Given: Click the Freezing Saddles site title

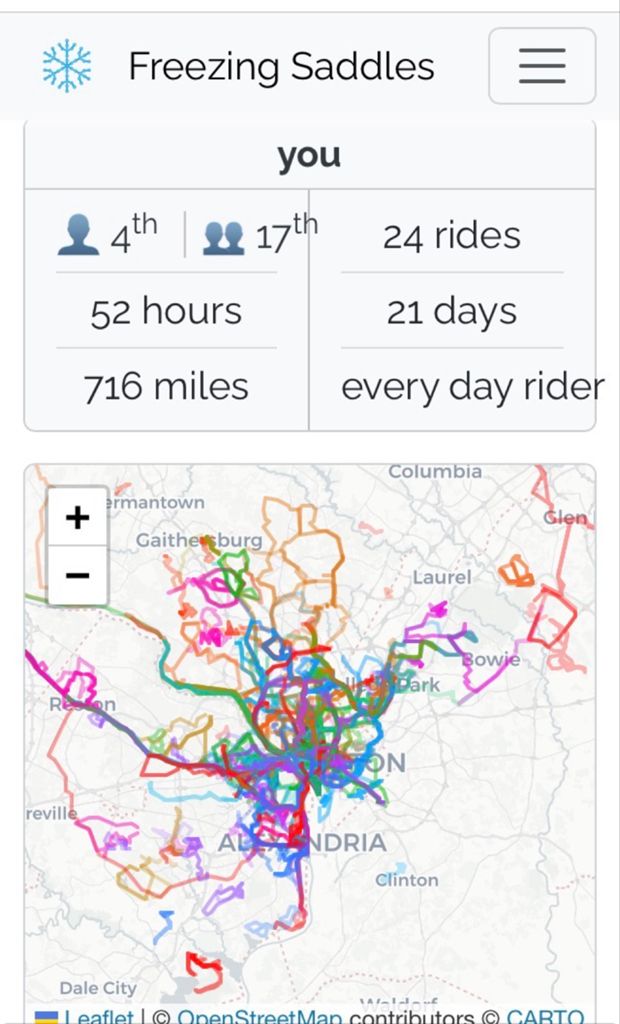Looking at the screenshot, I should [x=281, y=67].
